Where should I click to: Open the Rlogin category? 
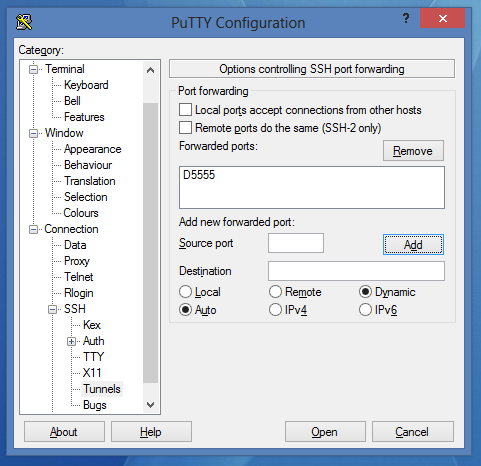pyautogui.click(x=79, y=293)
